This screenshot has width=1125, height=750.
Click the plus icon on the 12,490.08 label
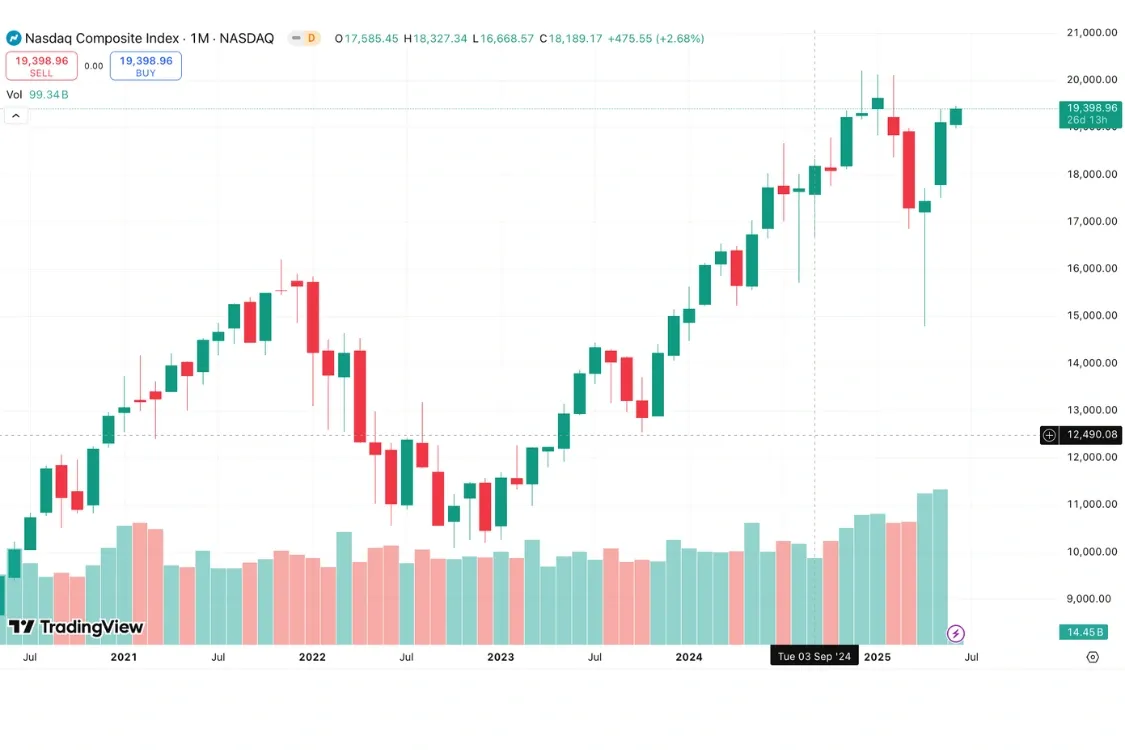pos(1049,435)
